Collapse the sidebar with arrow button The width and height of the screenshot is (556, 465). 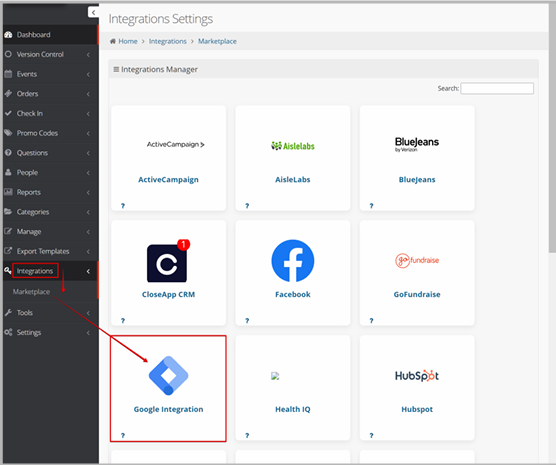point(93,12)
